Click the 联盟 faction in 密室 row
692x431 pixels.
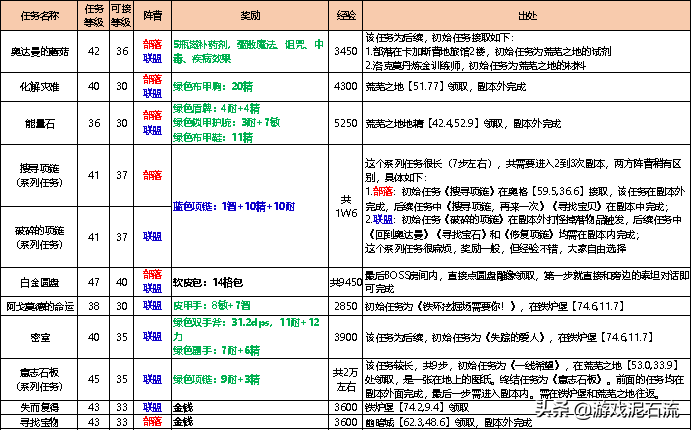pyautogui.click(x=153, y=337)
